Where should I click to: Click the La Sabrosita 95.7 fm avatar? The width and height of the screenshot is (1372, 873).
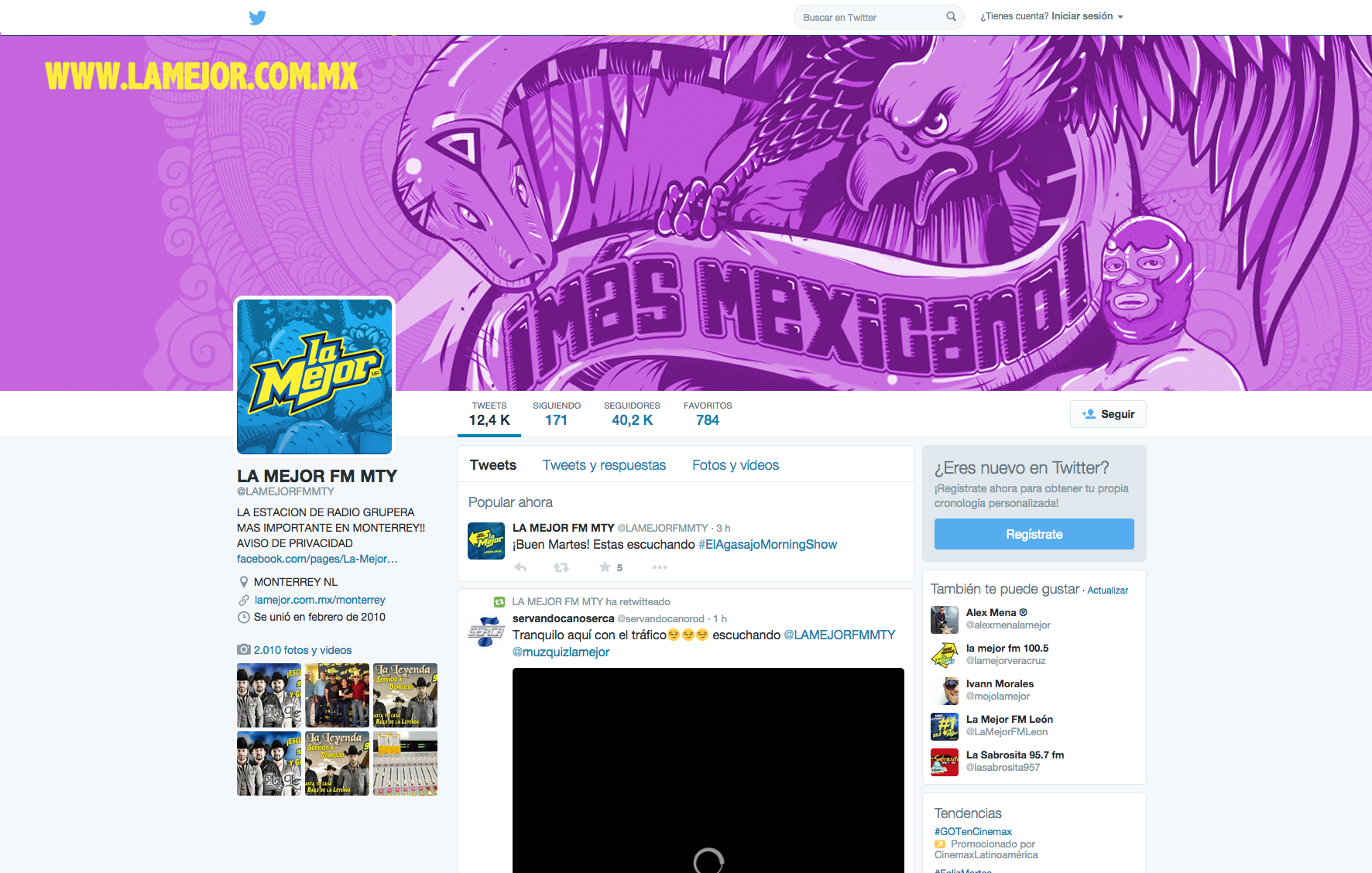click(945, 762)
